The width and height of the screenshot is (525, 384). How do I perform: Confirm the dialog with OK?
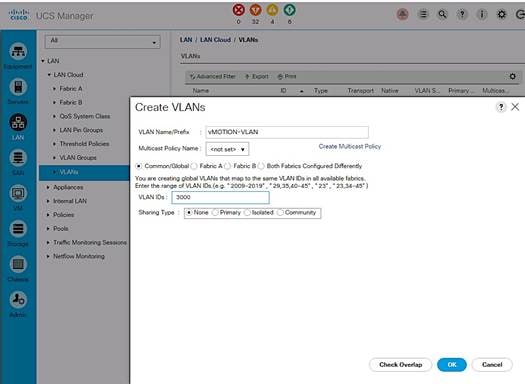452,365
